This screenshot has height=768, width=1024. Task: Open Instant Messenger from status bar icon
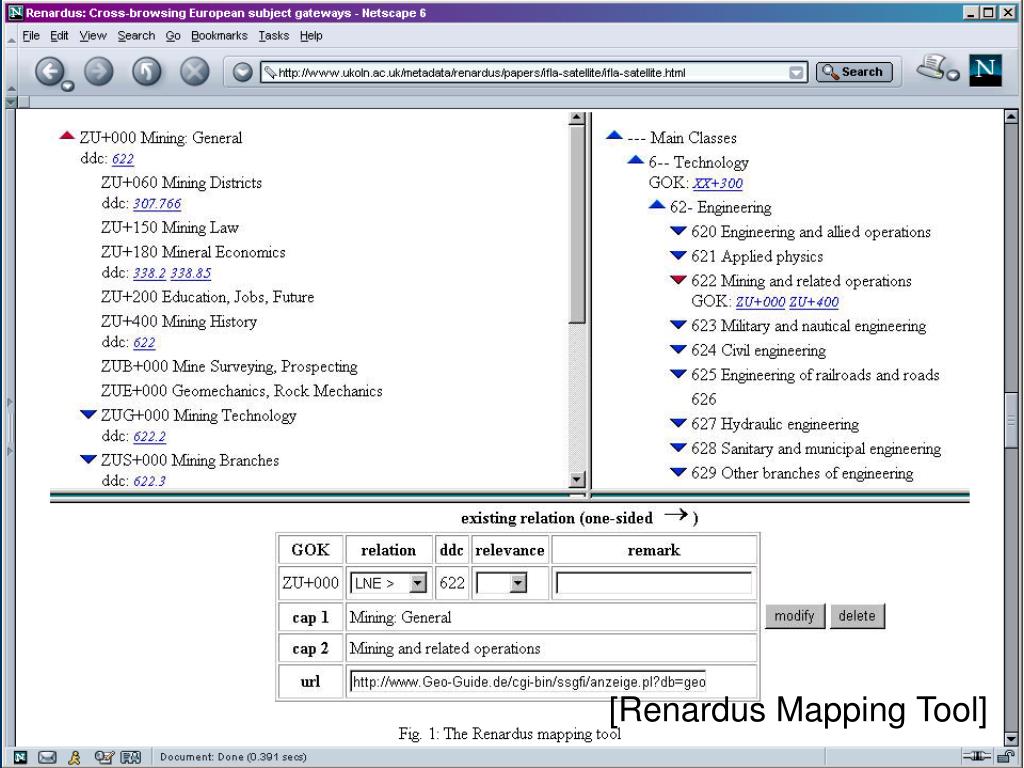74,758
